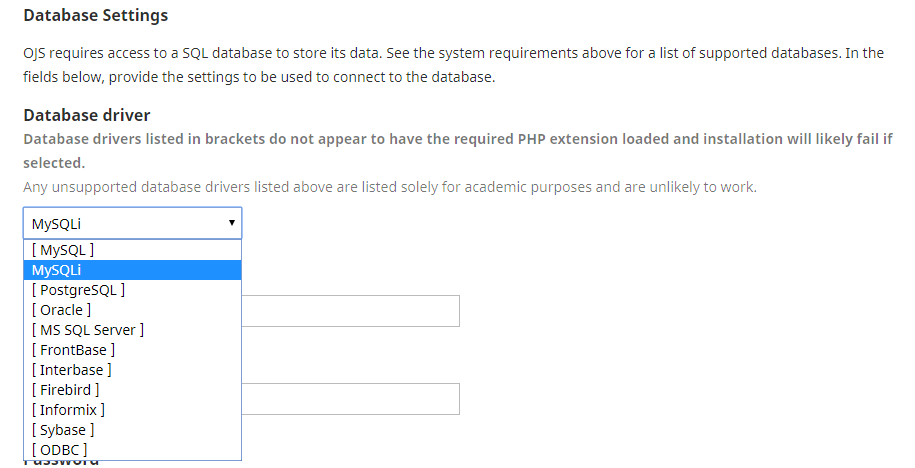The image size is (915, 468).
Task: Select the [ MySQL ] driver option
Action: tap(63, 250)
